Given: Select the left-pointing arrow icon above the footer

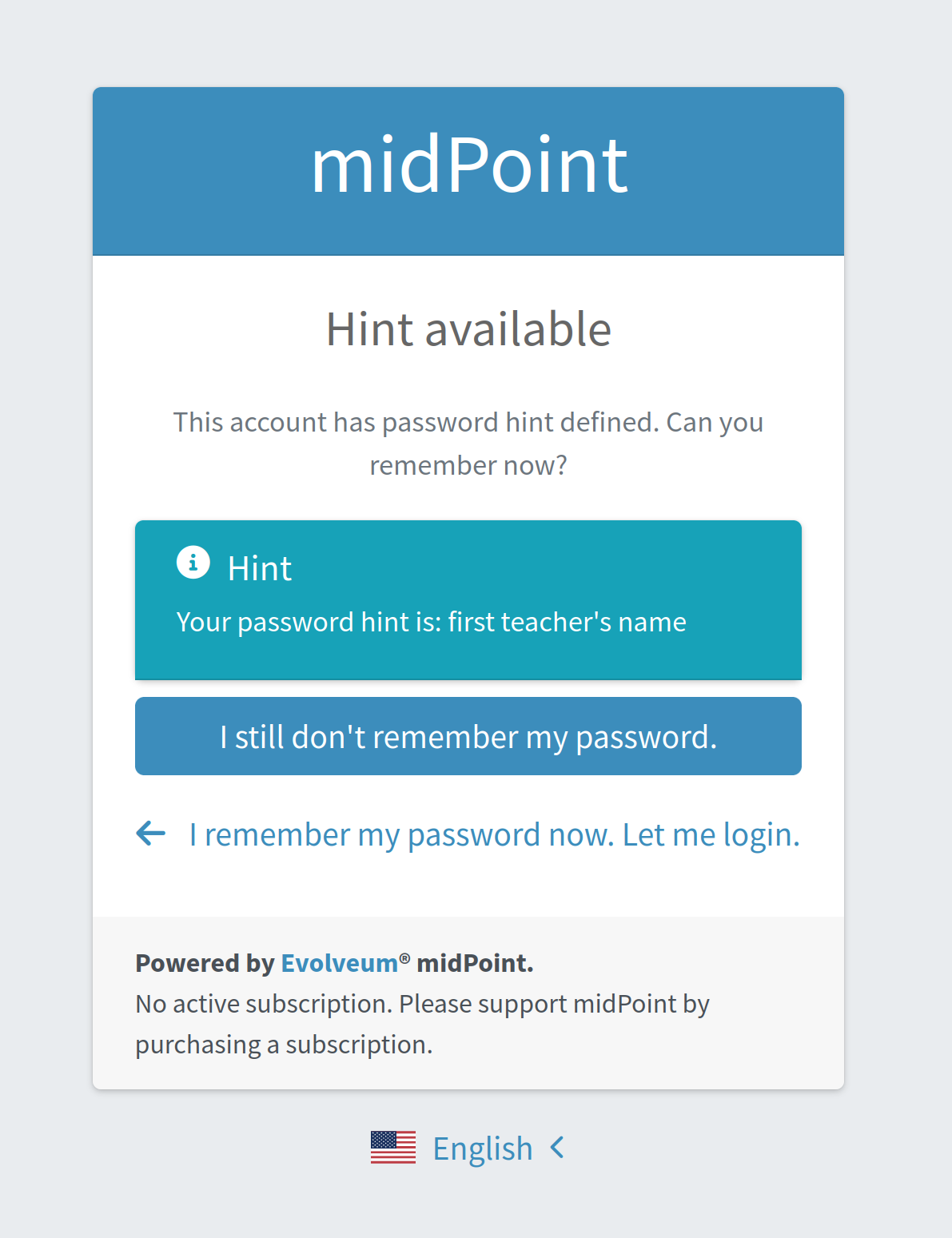Looking at the screenshot, I should coord(149,834).
